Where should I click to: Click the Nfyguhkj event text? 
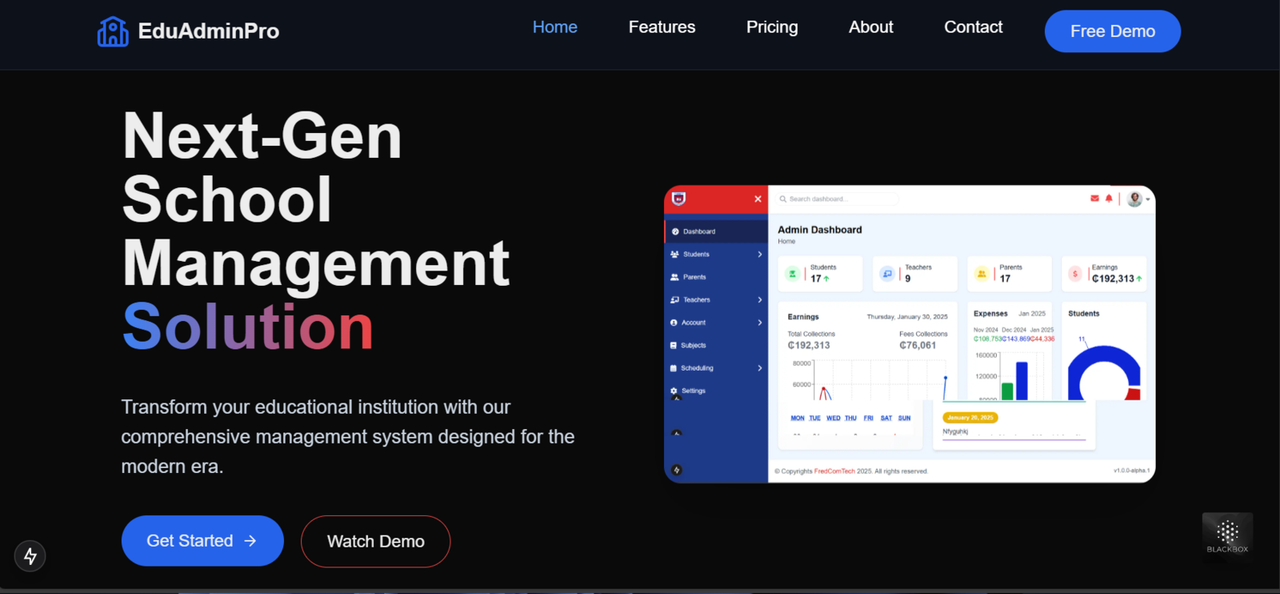[x=955, y=431]
